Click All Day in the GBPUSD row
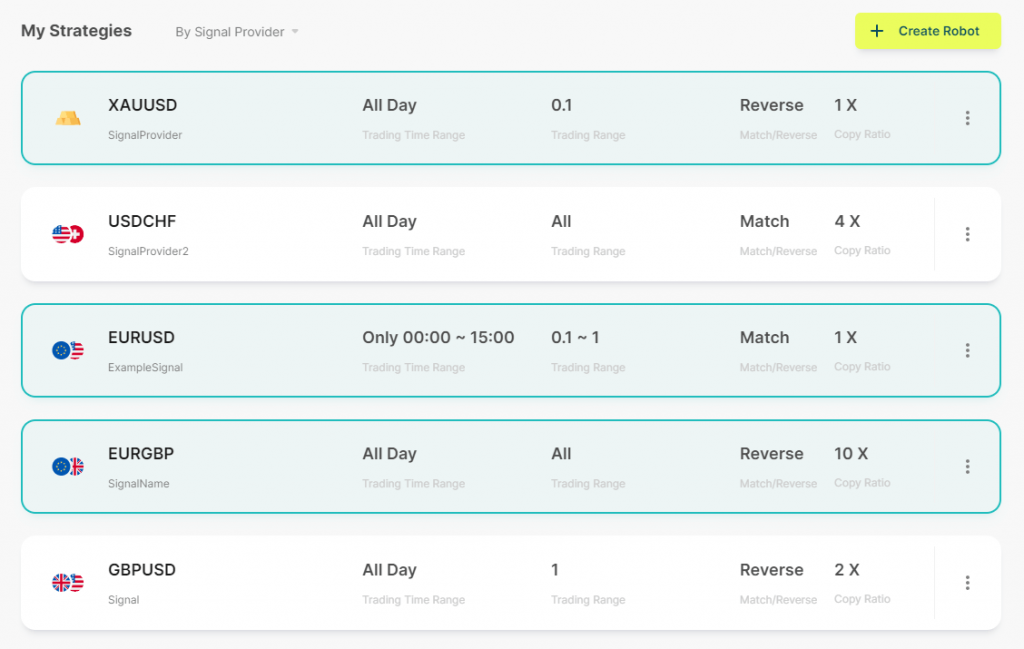 click(389, 570)
